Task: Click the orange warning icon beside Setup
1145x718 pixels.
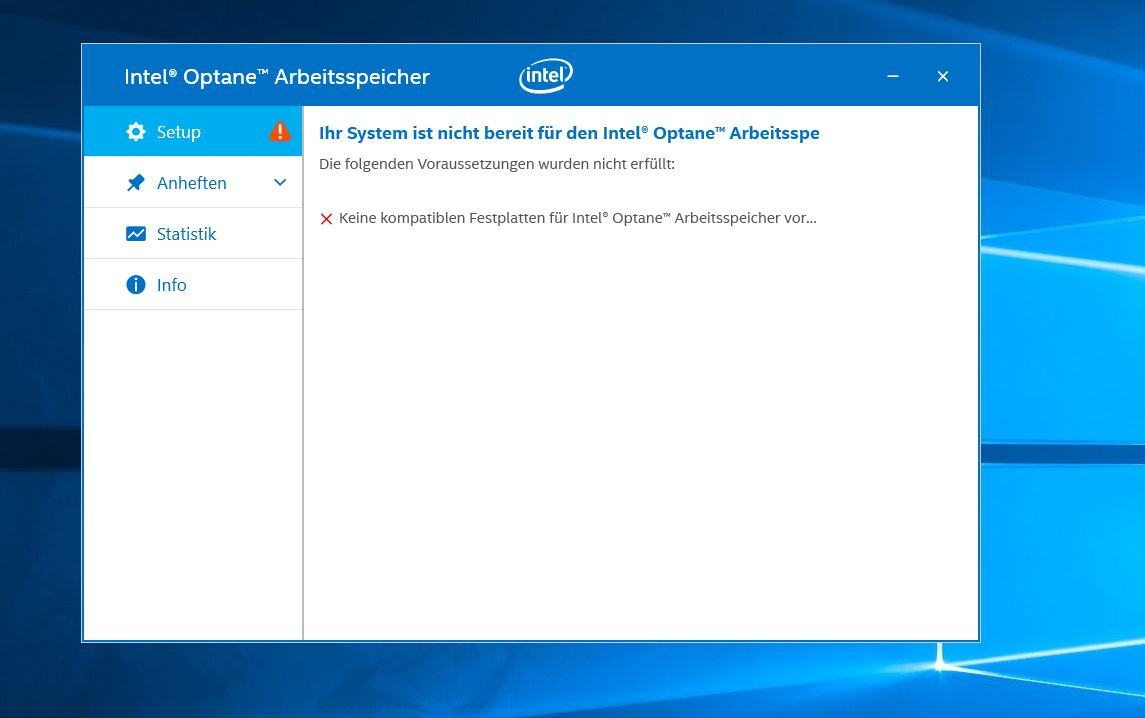Action: (280, 131)
